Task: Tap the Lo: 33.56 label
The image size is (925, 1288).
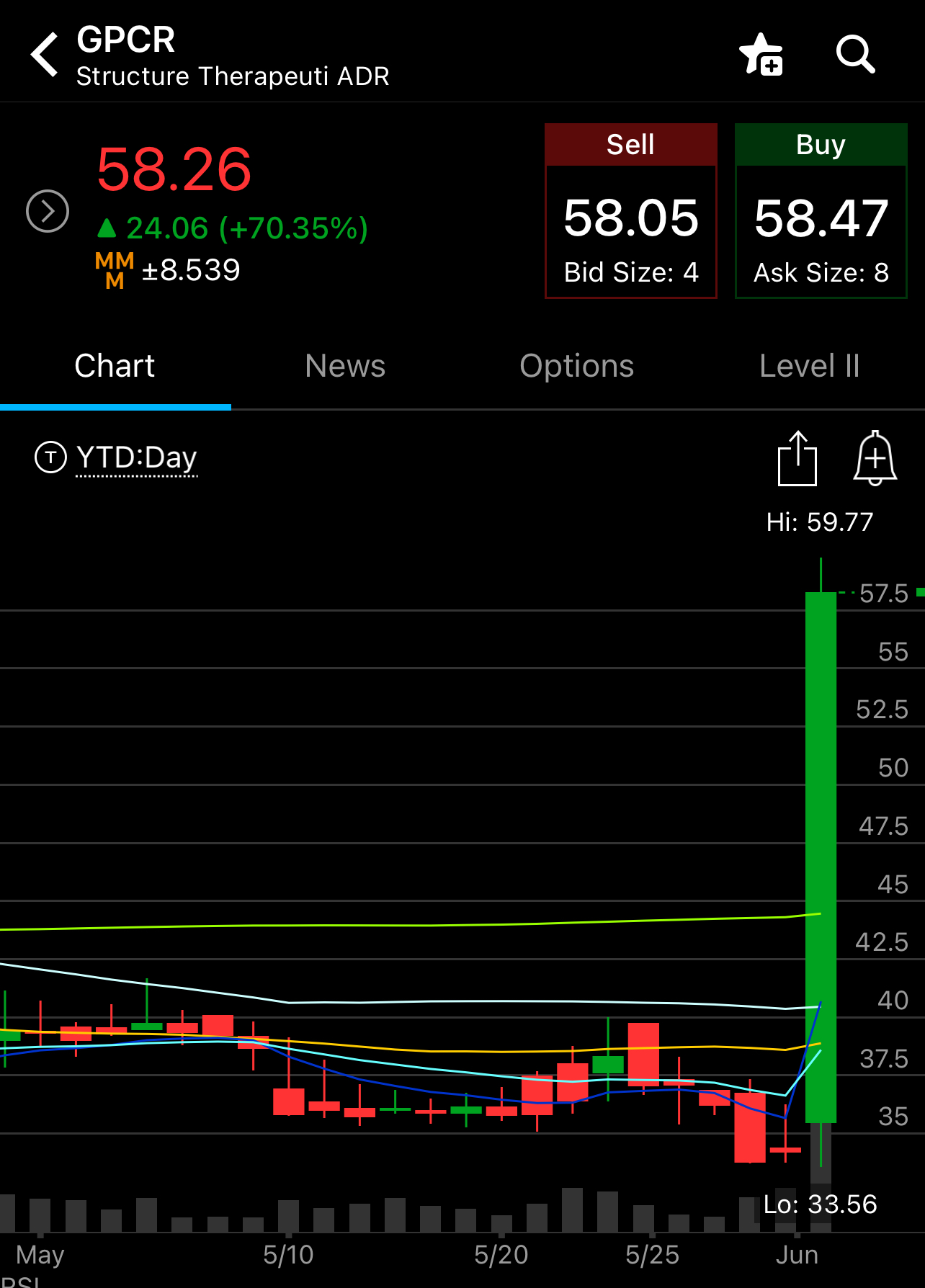Action: [x=820, y=1204]
